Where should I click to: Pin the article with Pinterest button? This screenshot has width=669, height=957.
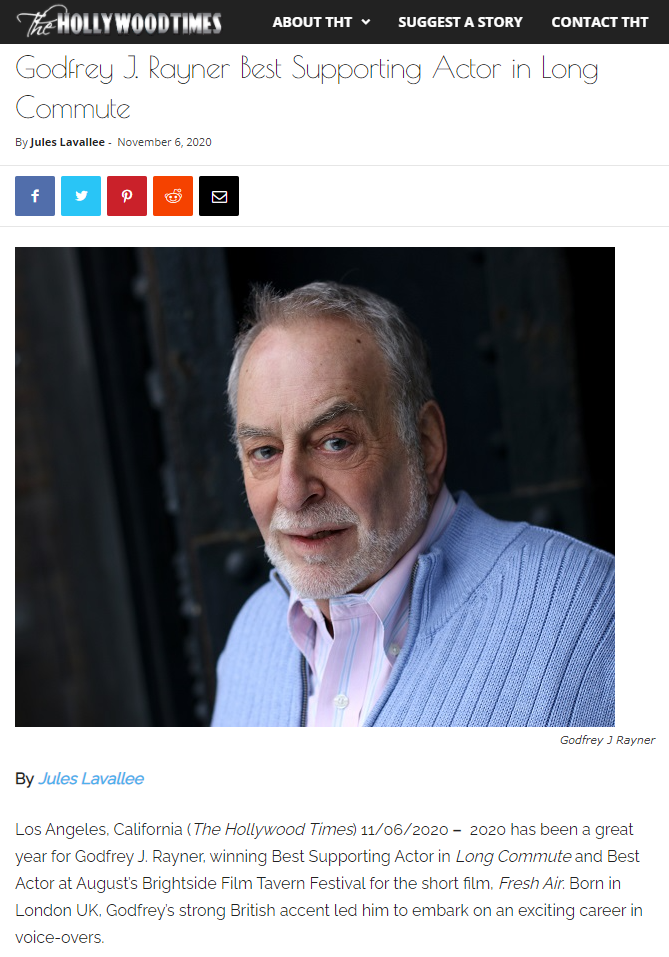[x=127, y=196]
